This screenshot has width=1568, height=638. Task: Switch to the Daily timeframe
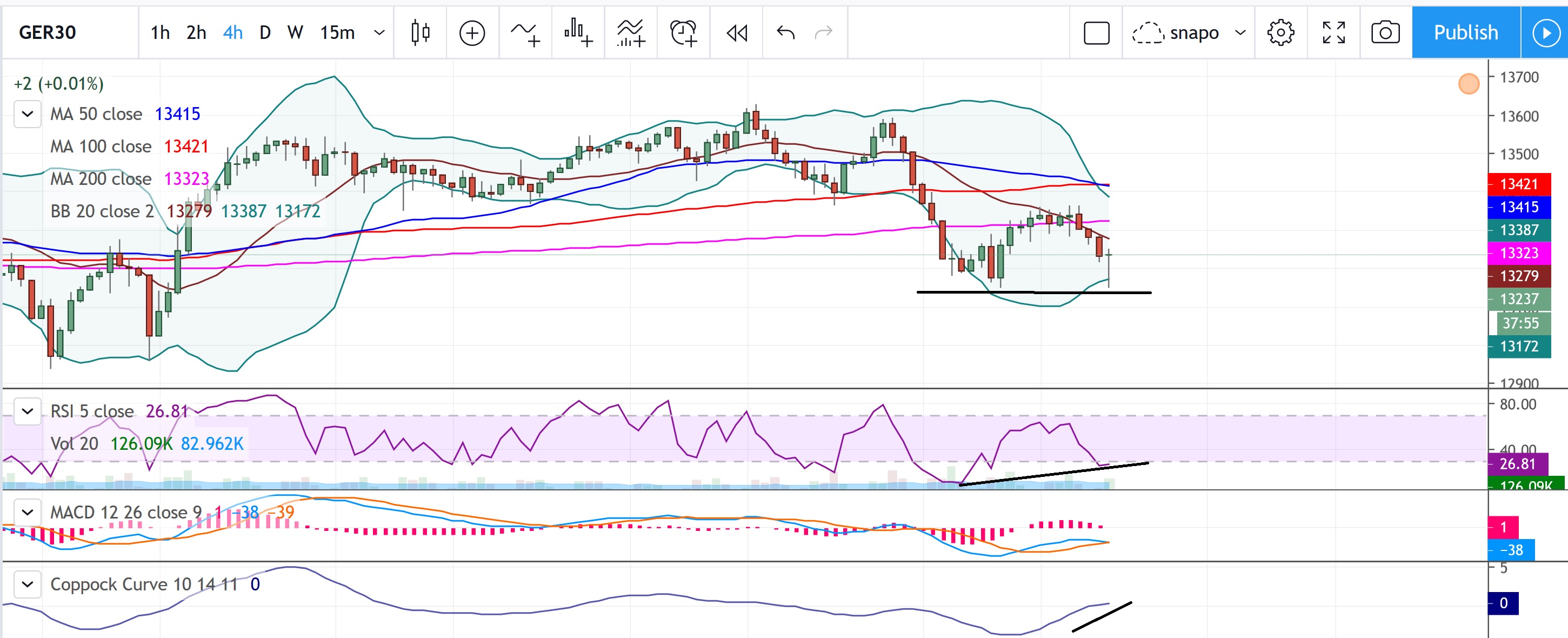[x=265, y=32]
